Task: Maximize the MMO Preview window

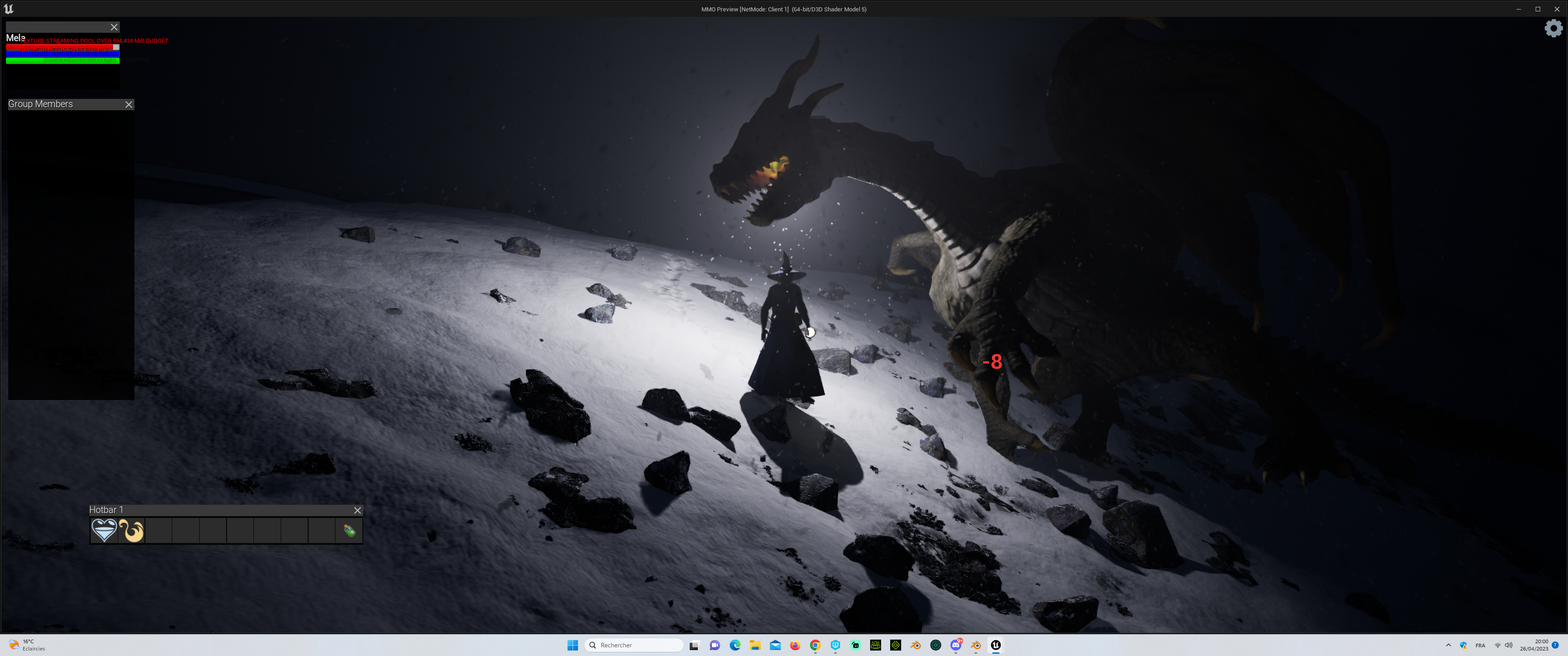Action: click(1537, 9)
